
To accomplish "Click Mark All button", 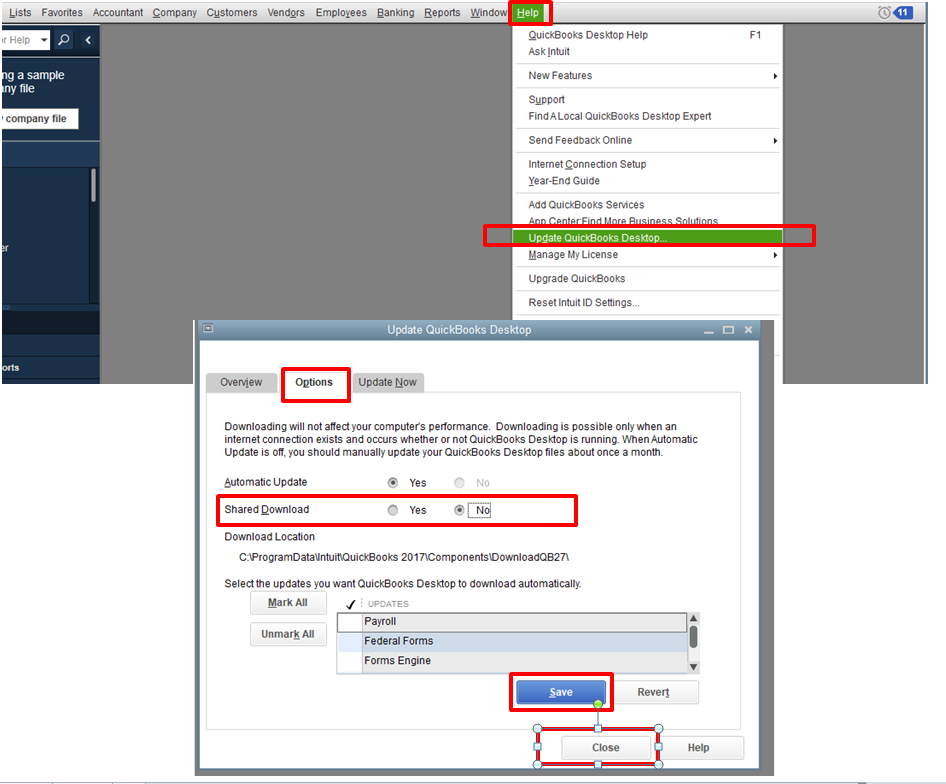I will (288, 603).
